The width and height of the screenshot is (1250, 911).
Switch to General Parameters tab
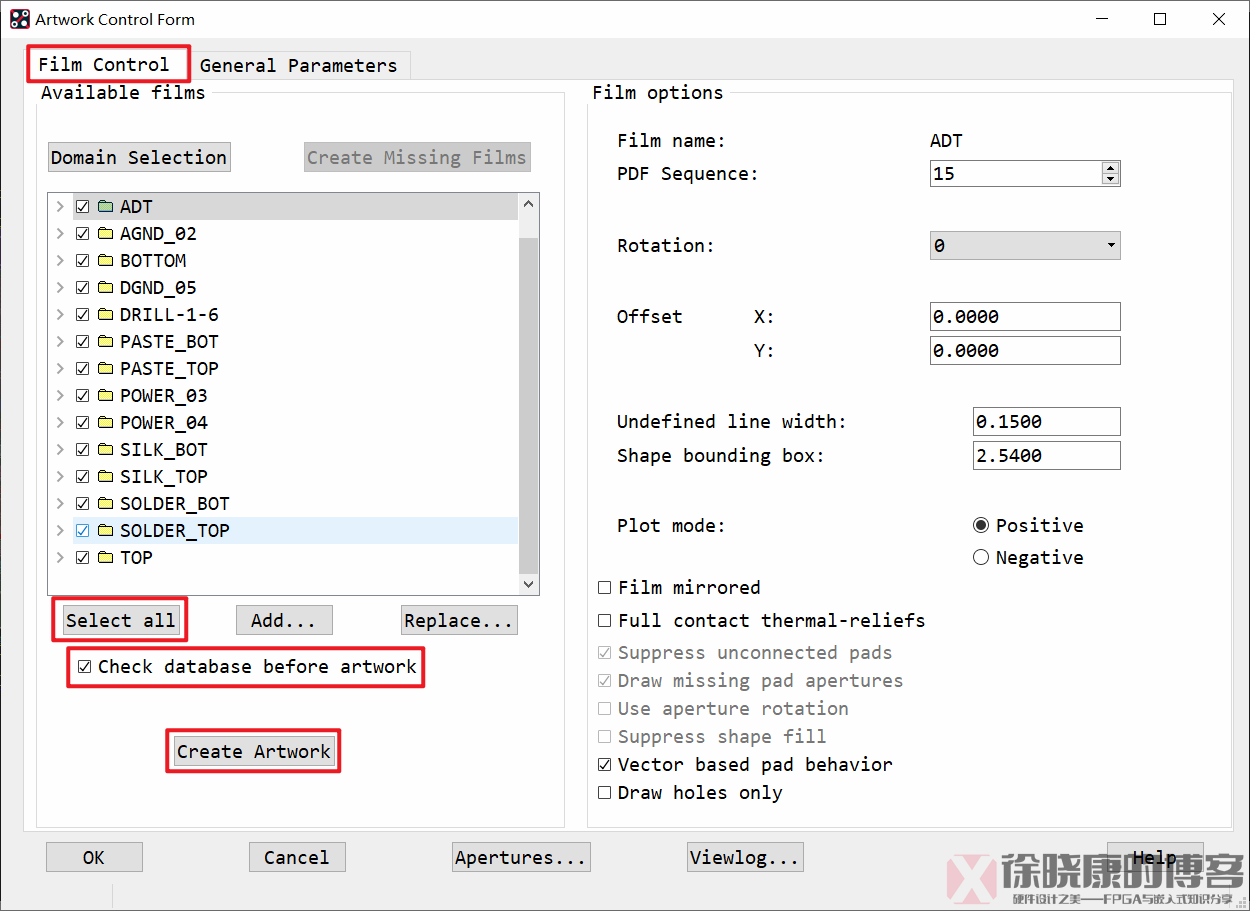point(298,66)
